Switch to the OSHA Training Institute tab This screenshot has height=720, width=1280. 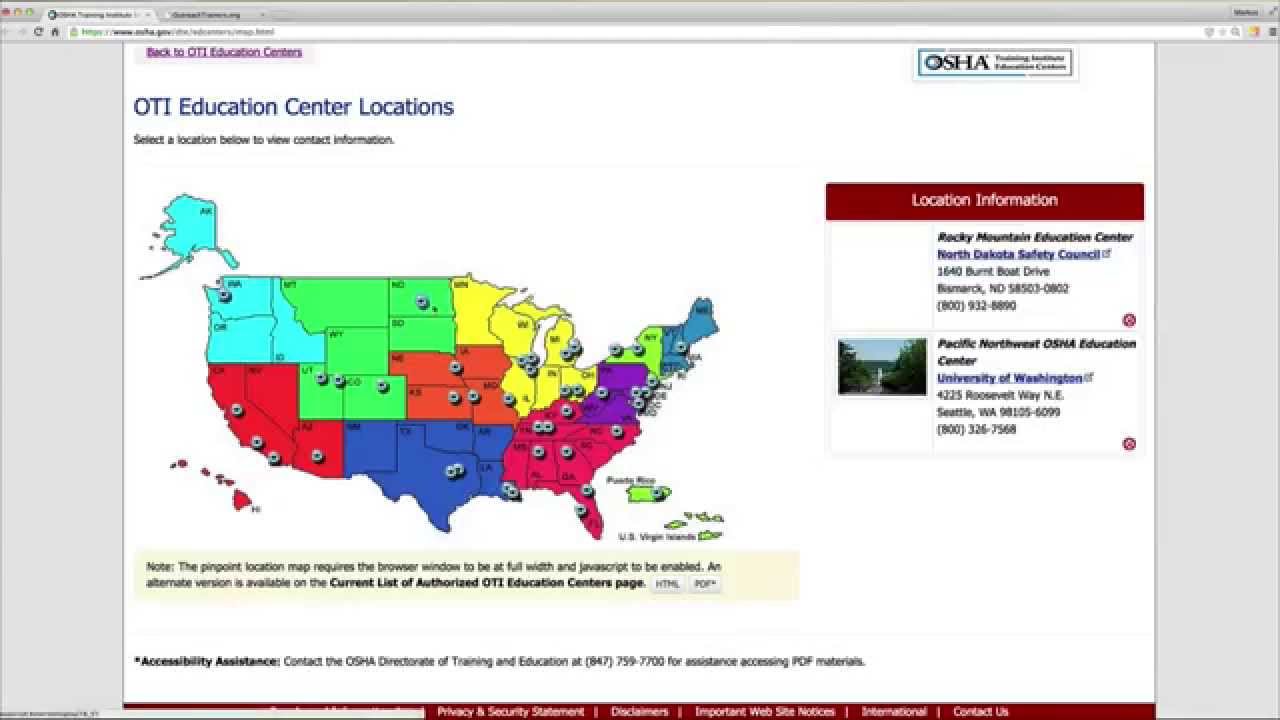[100, 15]
